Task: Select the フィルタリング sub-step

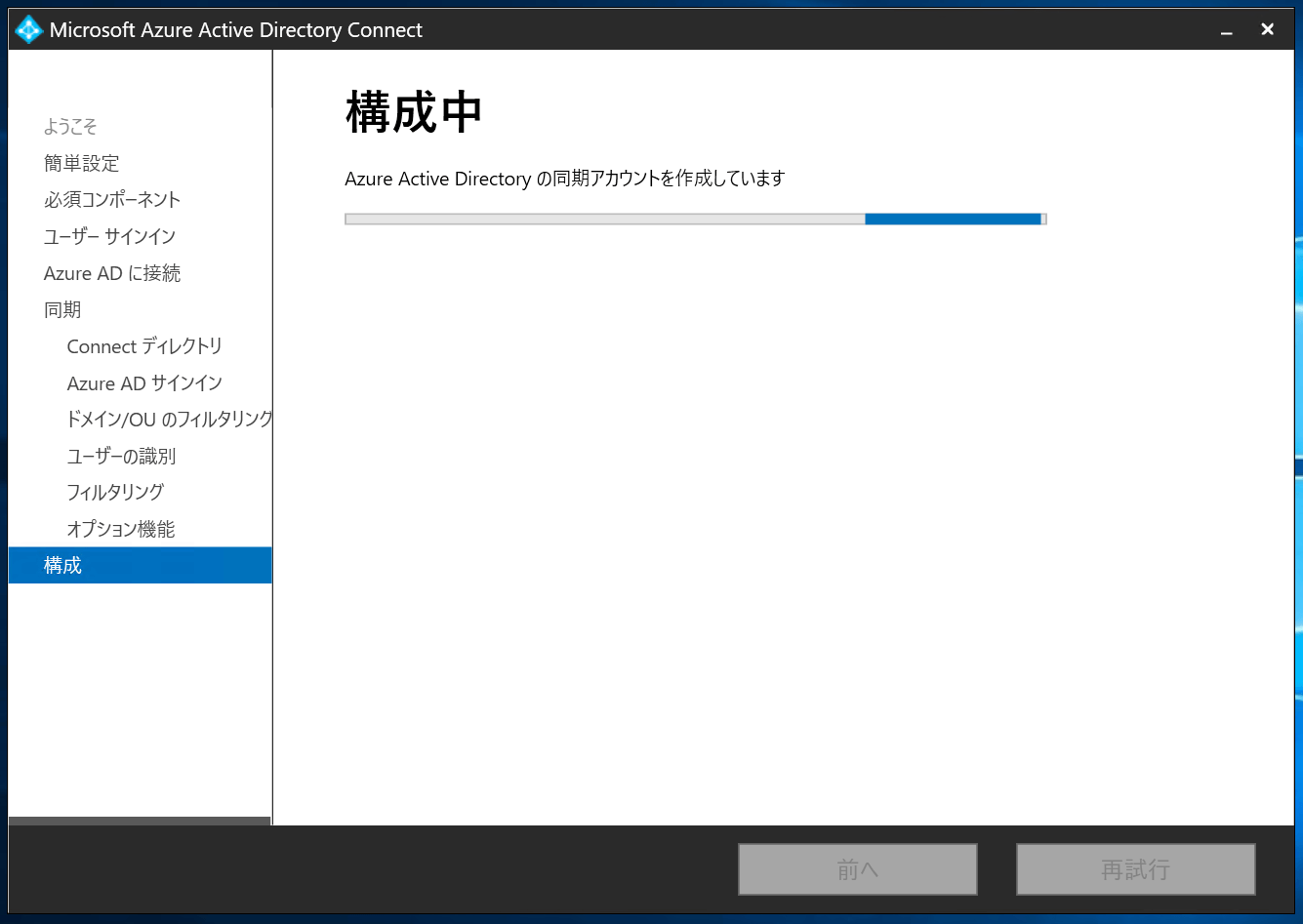Action: tap(115, 493)
